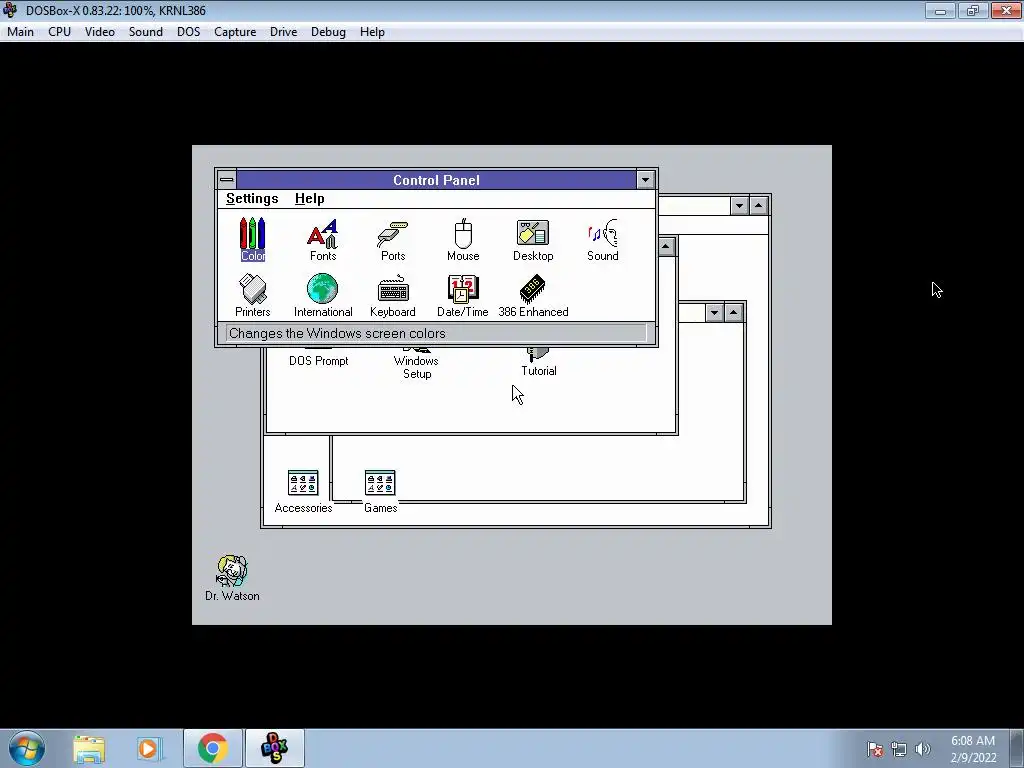The height and width of the screenshot is (768, 1024).
Task: Select the Desktop icon in Control Panel
Action: pyautogui.click(x=533, y=240)
